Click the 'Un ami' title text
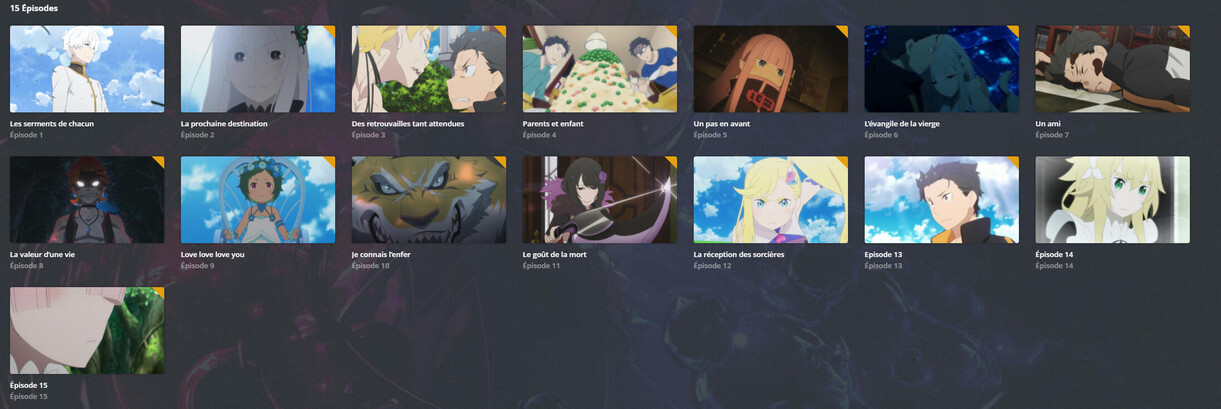This screenshot has width=1221, height=409. 1049,124
